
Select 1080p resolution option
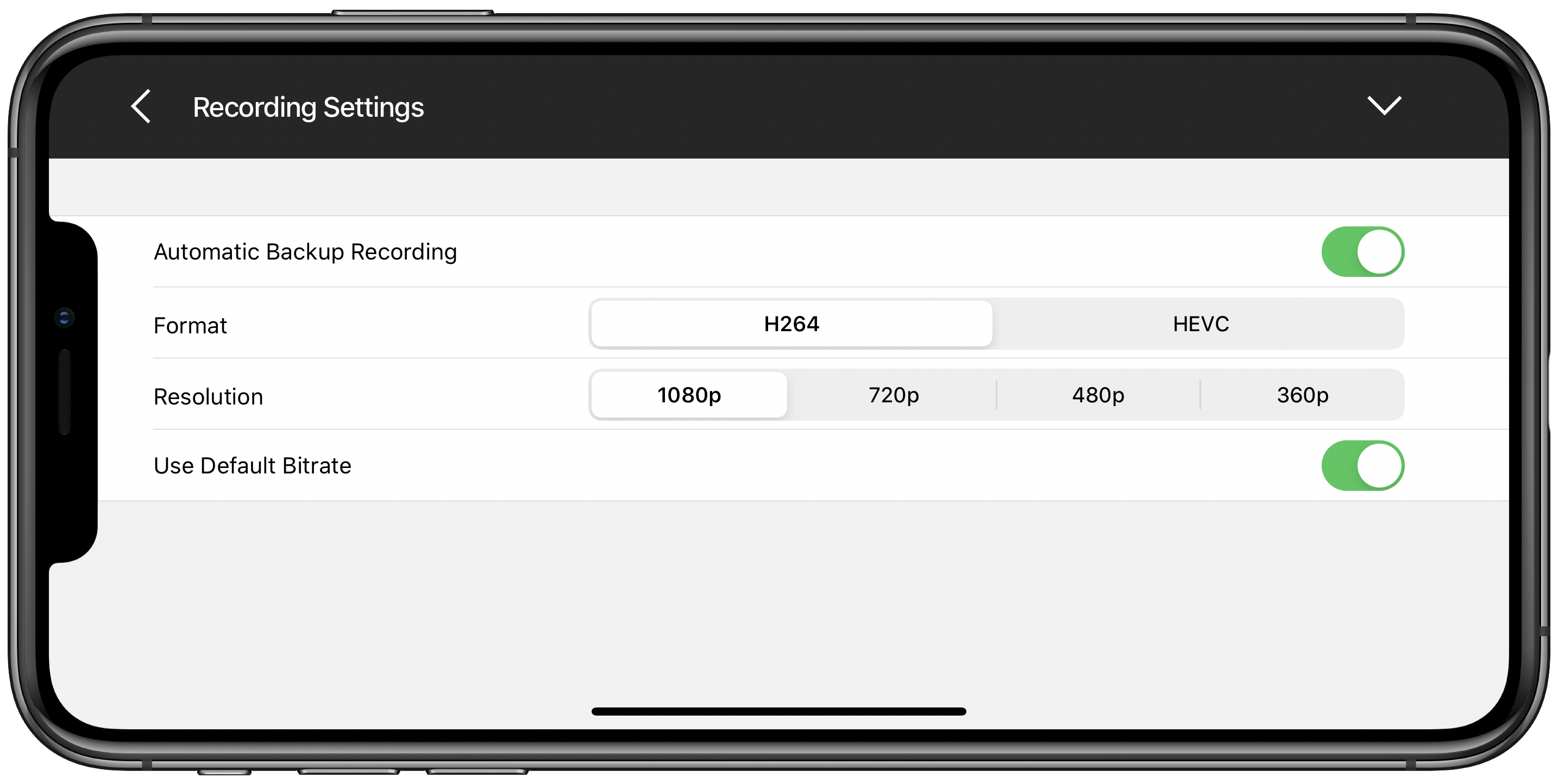(690, 394)
